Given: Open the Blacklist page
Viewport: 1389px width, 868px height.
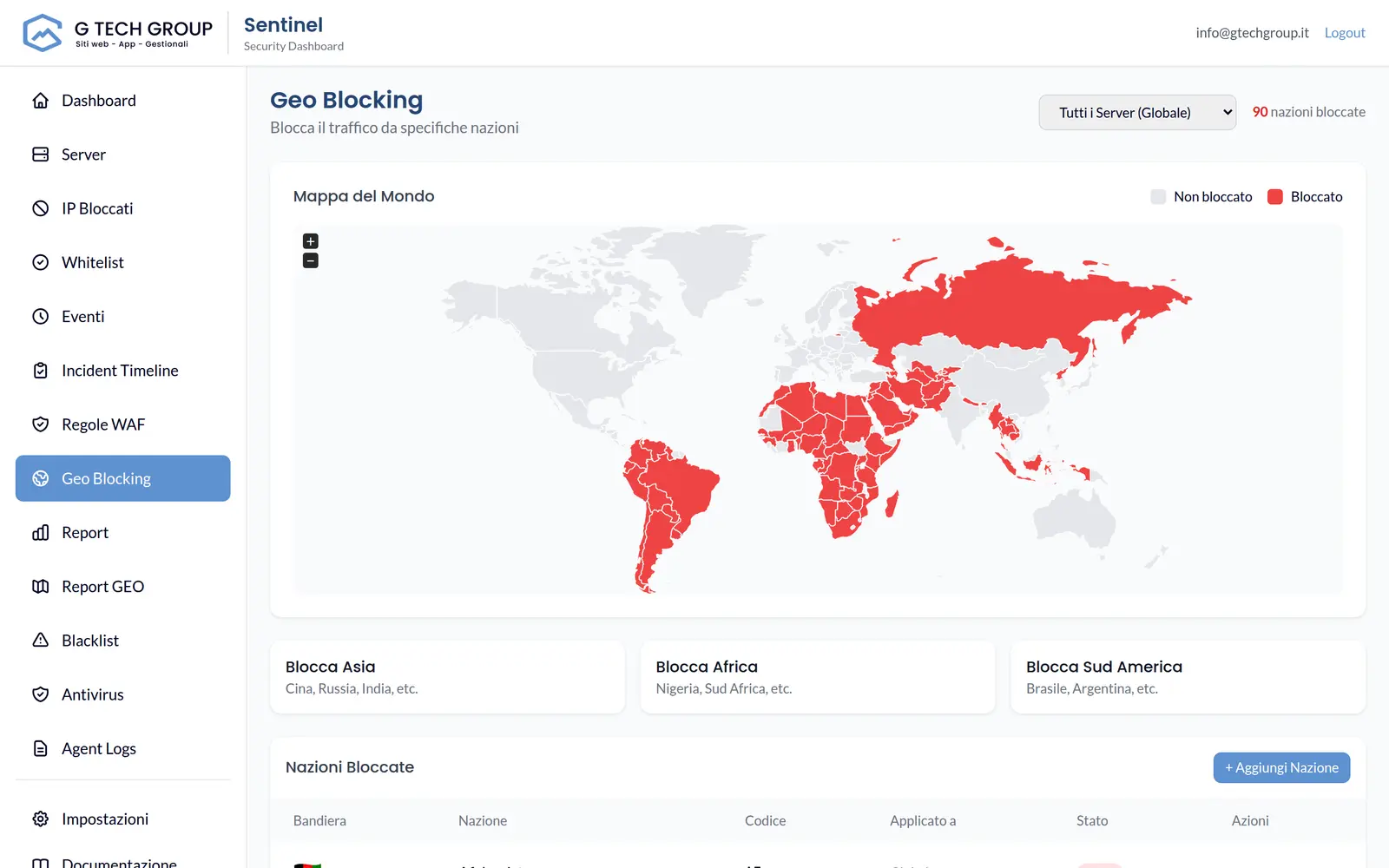Looking at the screenshot, I should pos(123,641).
